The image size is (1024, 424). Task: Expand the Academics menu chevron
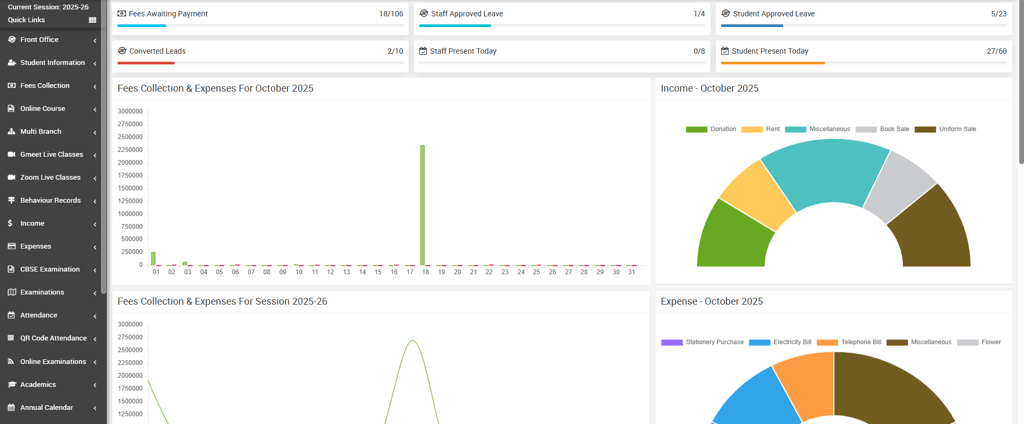tap(95, 385)
